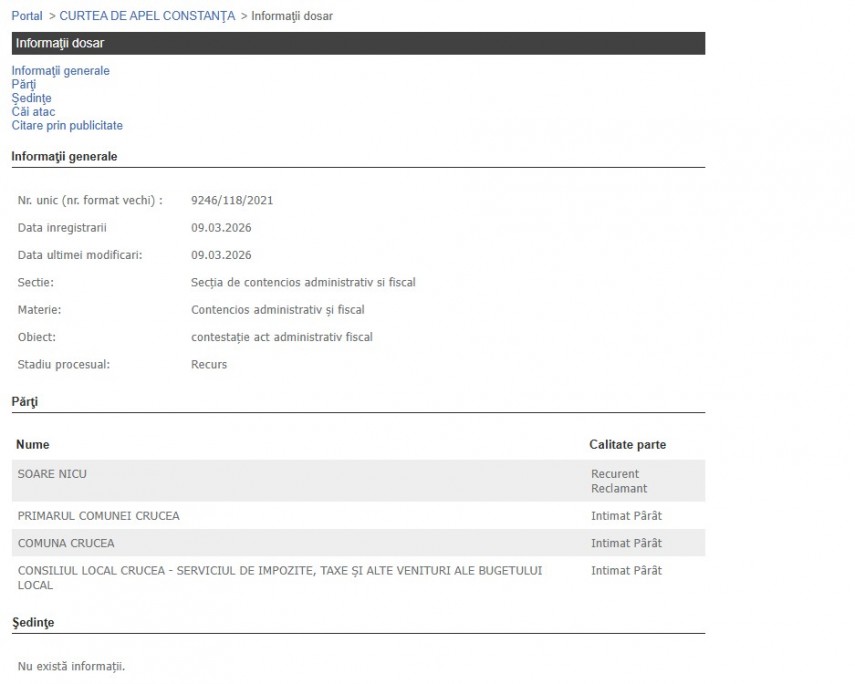Select the Ședințe navigation link
The image size is (855, 684).
[31, 98]
